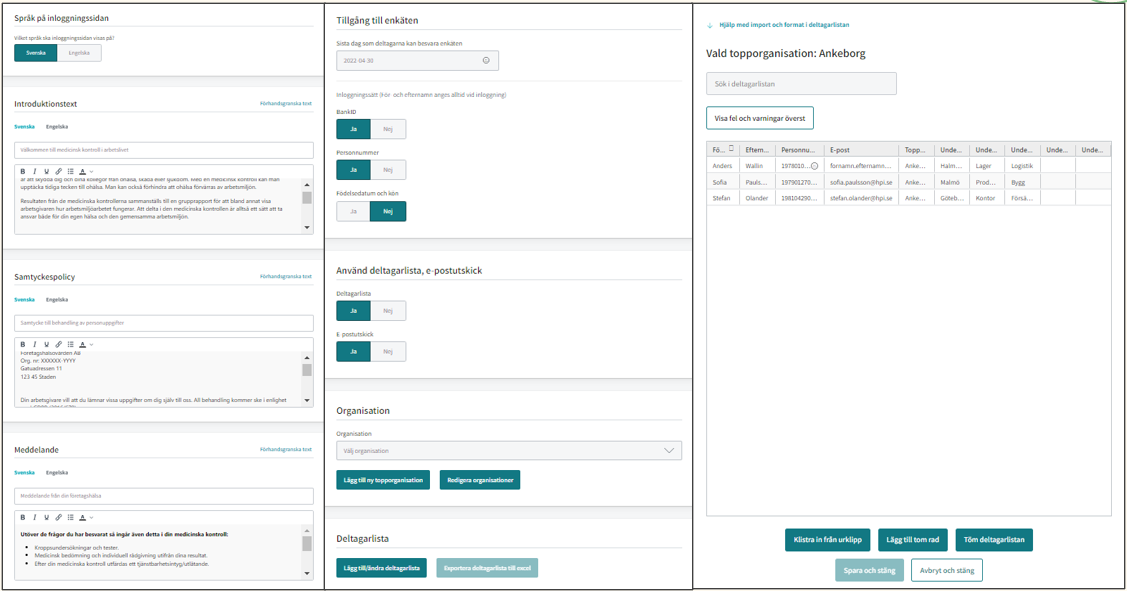Click warning icon in Anders Personnummer cell
Screen dimensions: 1127x591
pos(814,166)
